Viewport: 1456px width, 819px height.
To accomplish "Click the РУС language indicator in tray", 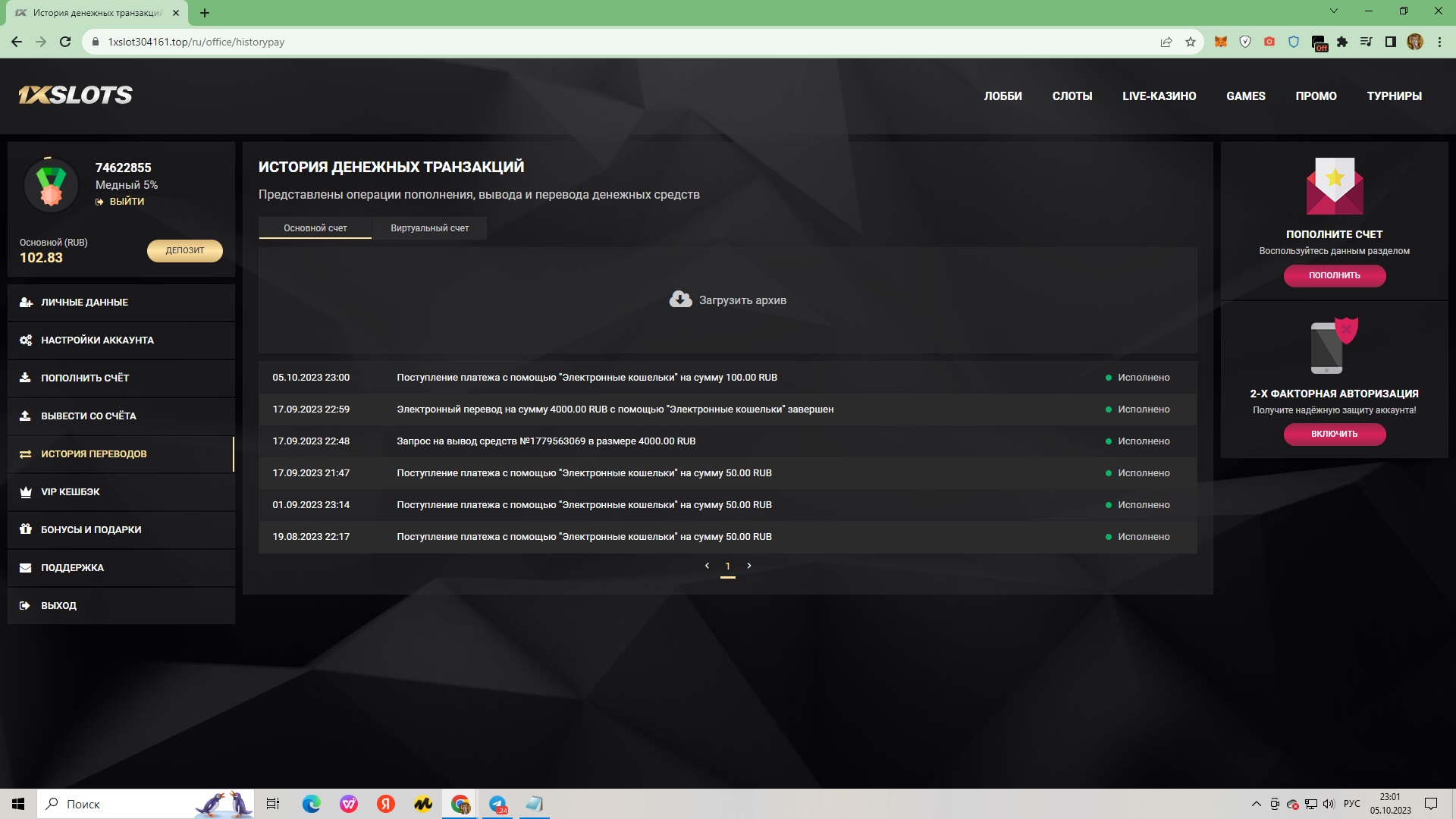I will point(1352,804).
